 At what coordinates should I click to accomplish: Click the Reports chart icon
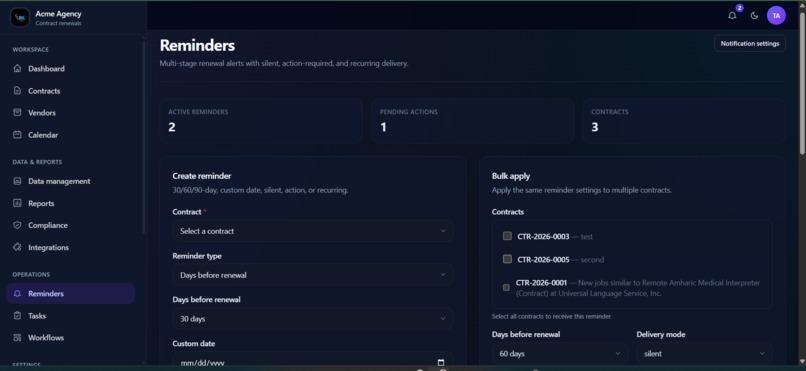(17, 203)
